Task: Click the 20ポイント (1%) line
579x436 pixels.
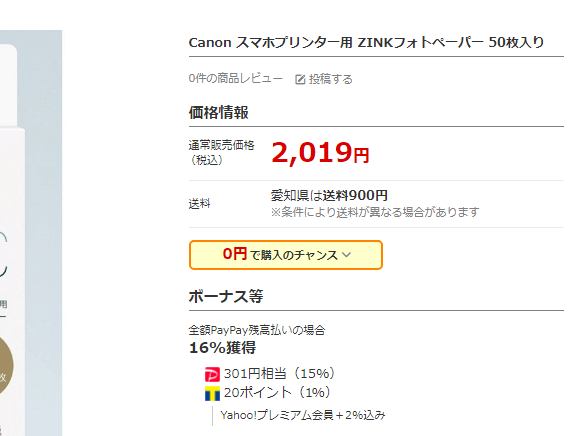Action: 277,392
